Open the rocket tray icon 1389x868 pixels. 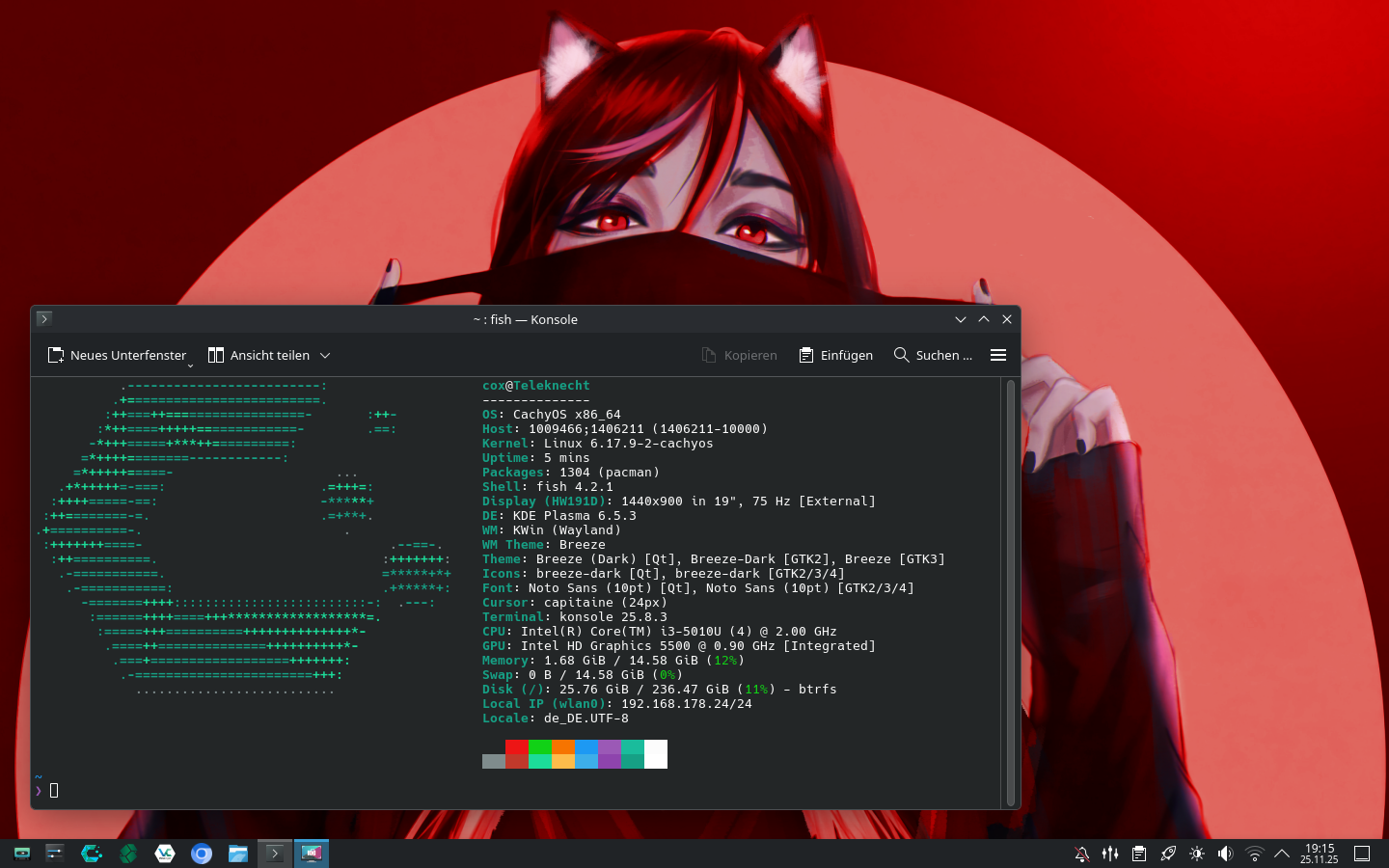coord(1168,854)
